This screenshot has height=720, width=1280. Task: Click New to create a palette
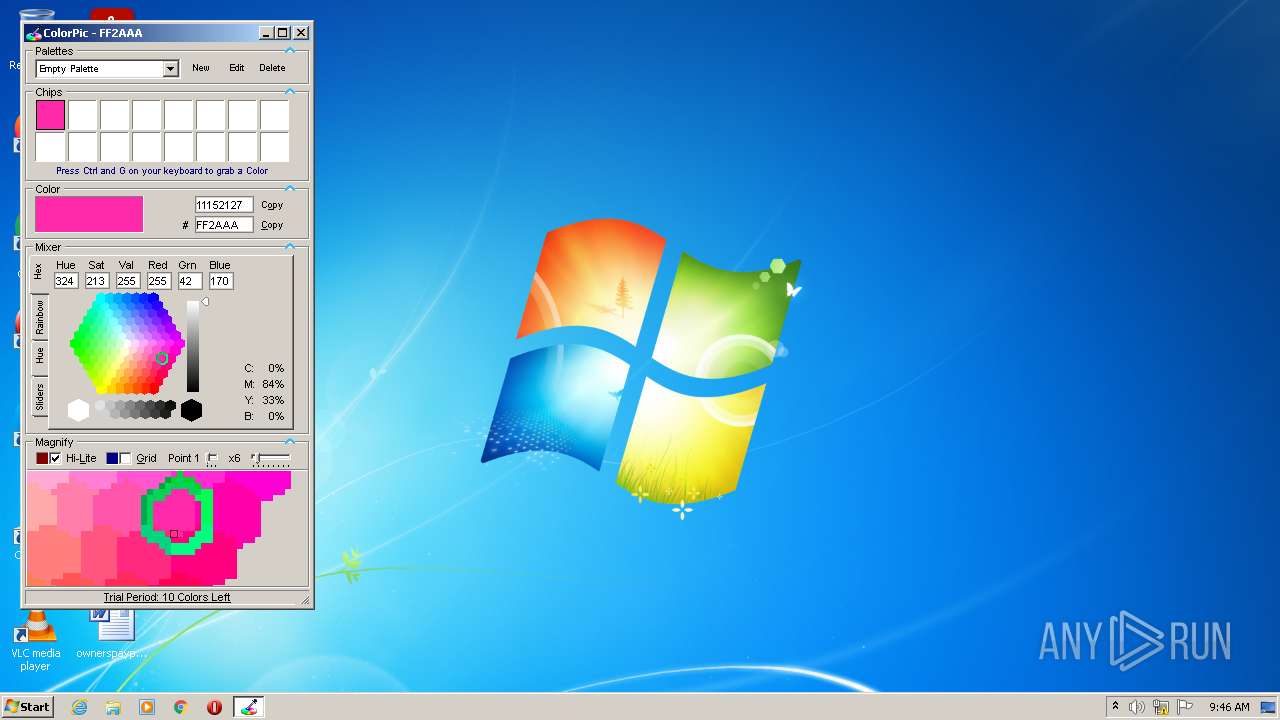coord(201,68)
